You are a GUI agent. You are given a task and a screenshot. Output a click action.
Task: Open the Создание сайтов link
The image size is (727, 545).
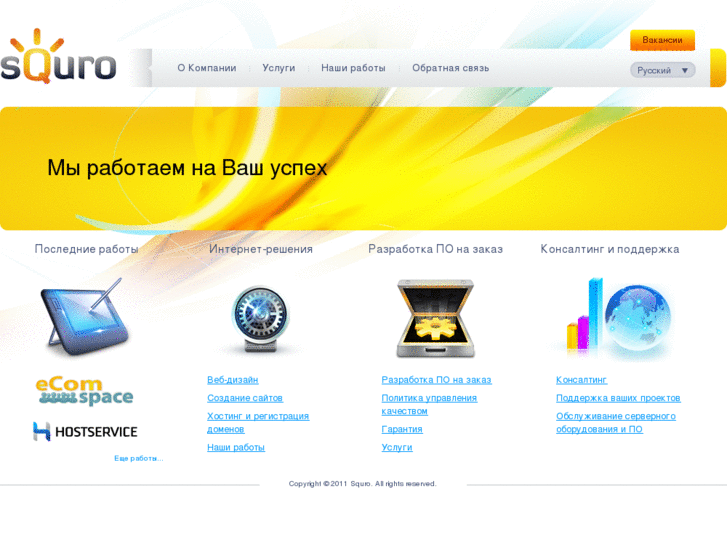[245, 398]
